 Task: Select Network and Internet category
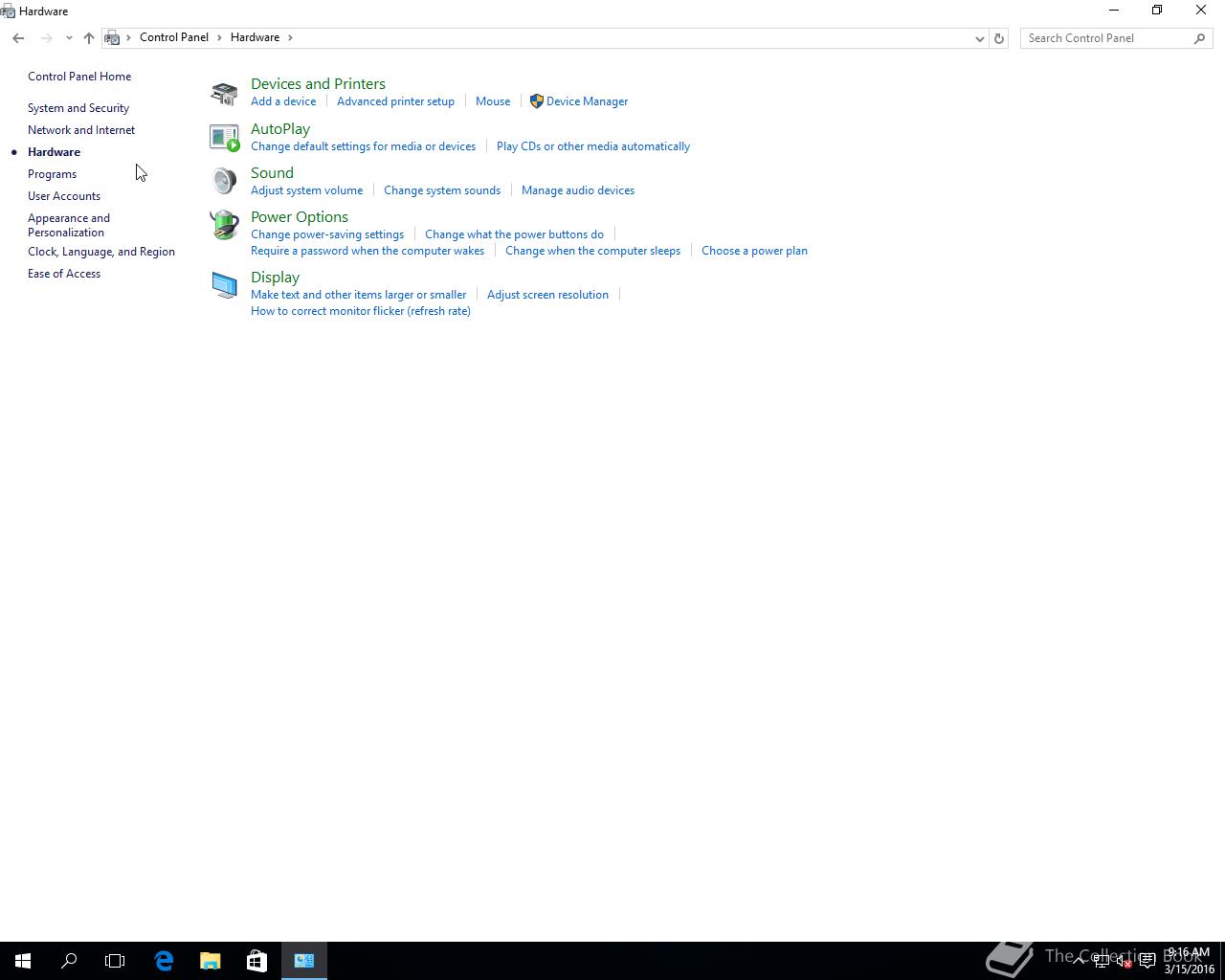tap(81, 130)
